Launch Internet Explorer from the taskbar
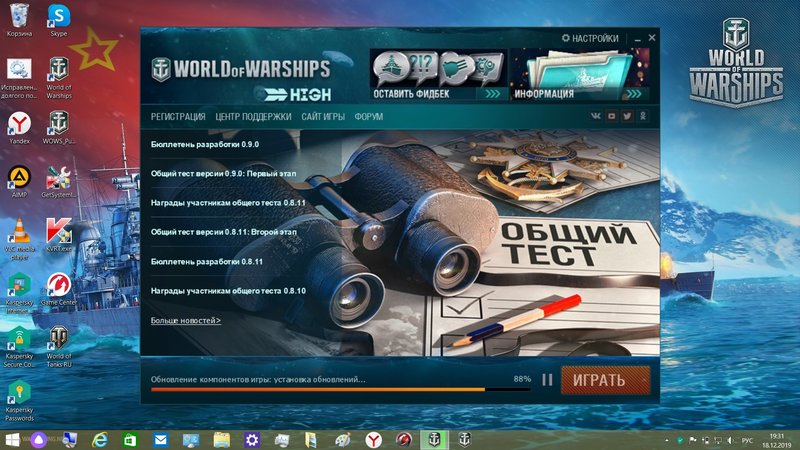 pos(99,440)
